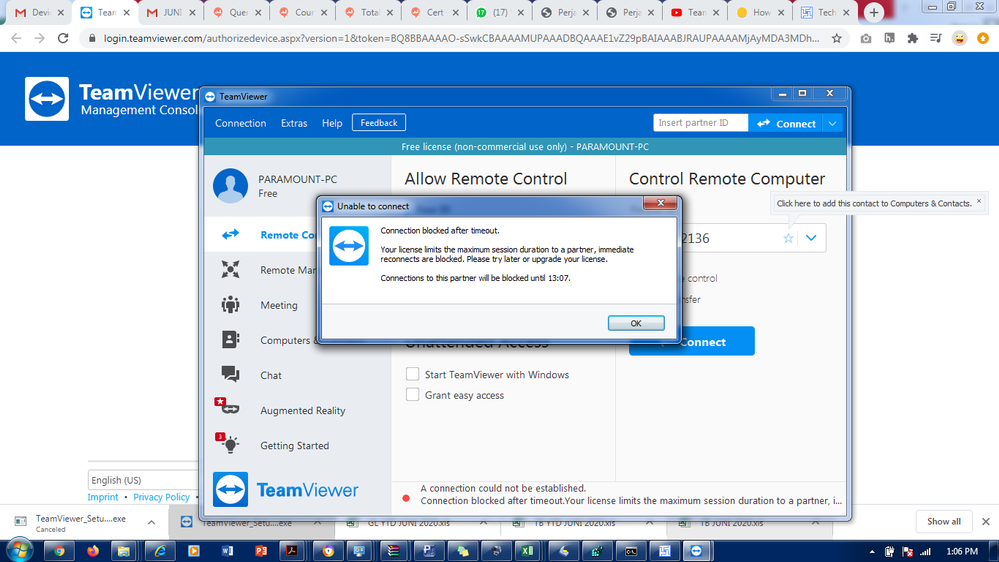
Task: Show hidden system tray icons
Action: (872, 552)
